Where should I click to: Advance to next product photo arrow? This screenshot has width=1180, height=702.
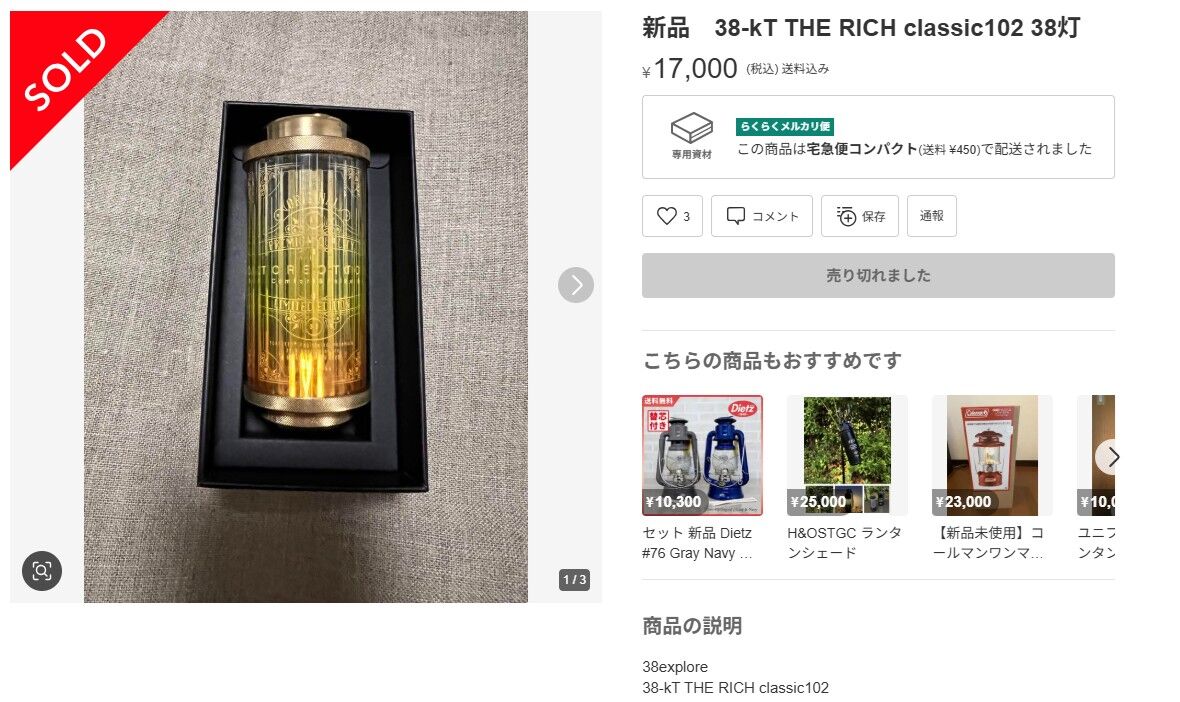tap(576, 285)
